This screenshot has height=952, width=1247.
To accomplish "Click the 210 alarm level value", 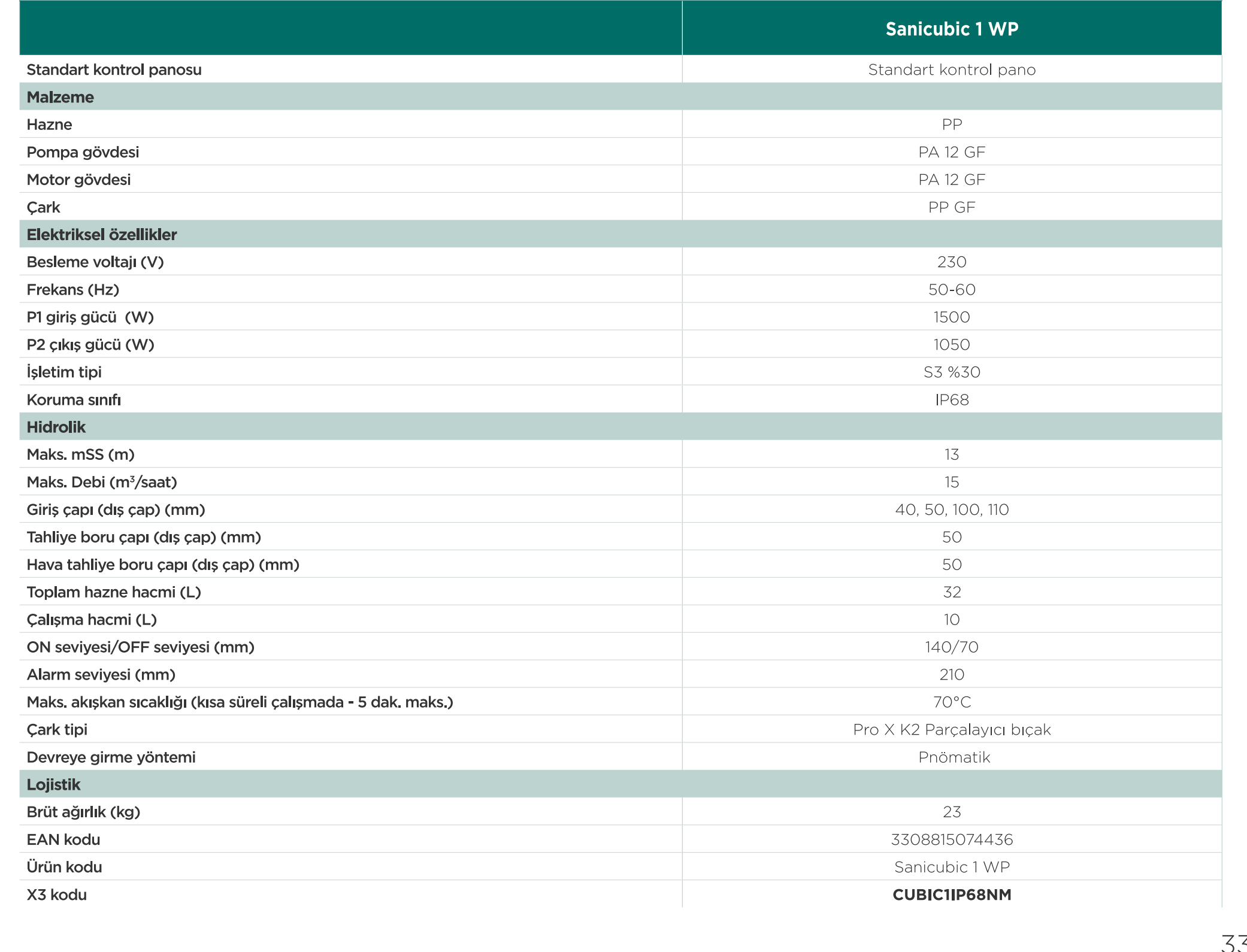I will coord(952,675).
